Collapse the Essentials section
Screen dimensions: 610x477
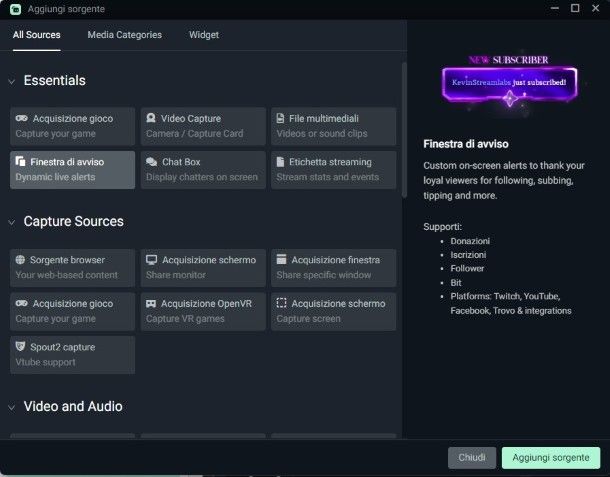(12, 81)
